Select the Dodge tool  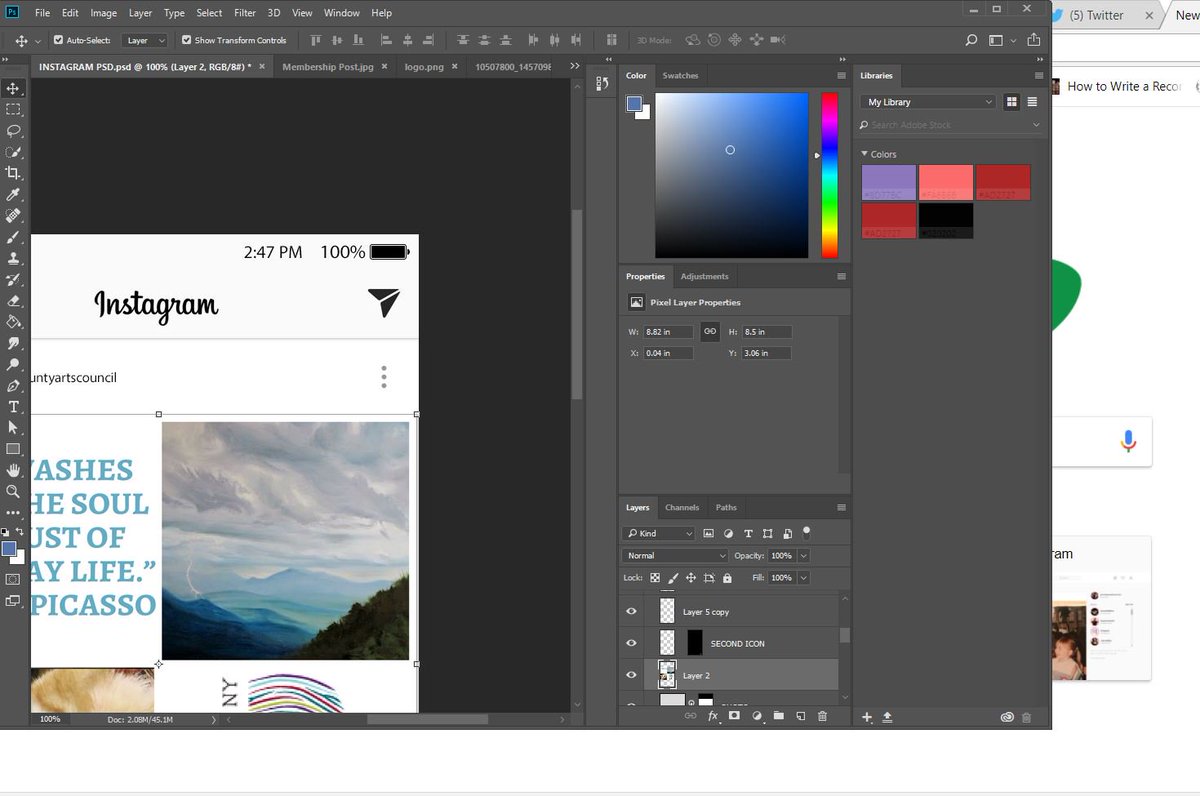[x=14, y=364]
